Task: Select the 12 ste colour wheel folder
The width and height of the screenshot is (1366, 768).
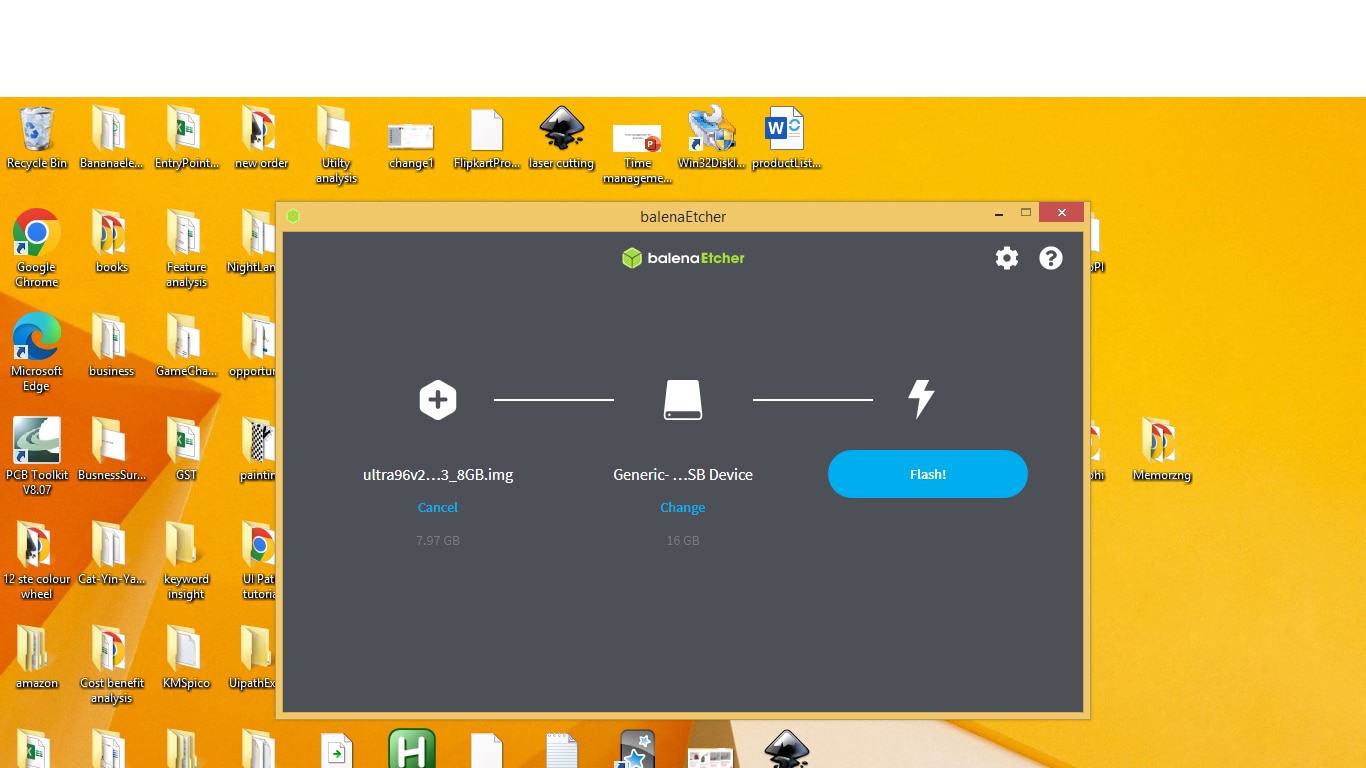Action: [37, 560]
